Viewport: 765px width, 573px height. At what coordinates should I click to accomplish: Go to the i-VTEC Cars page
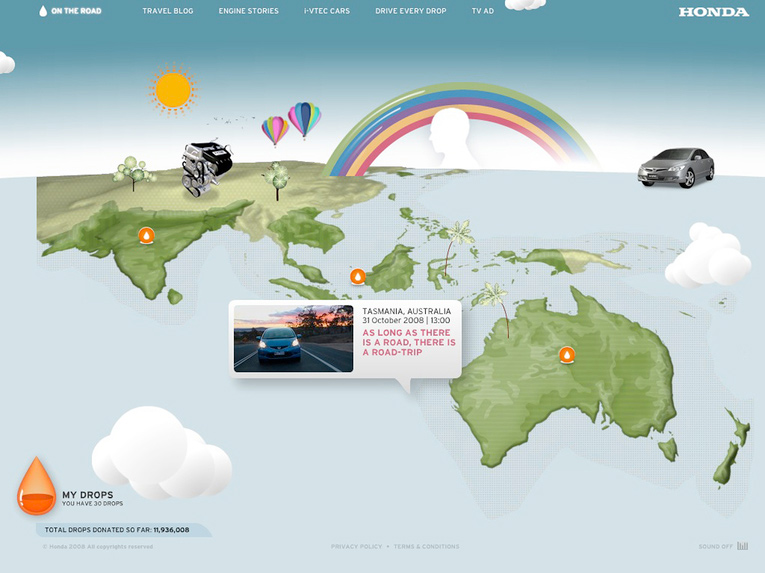(x=327, y=11)
